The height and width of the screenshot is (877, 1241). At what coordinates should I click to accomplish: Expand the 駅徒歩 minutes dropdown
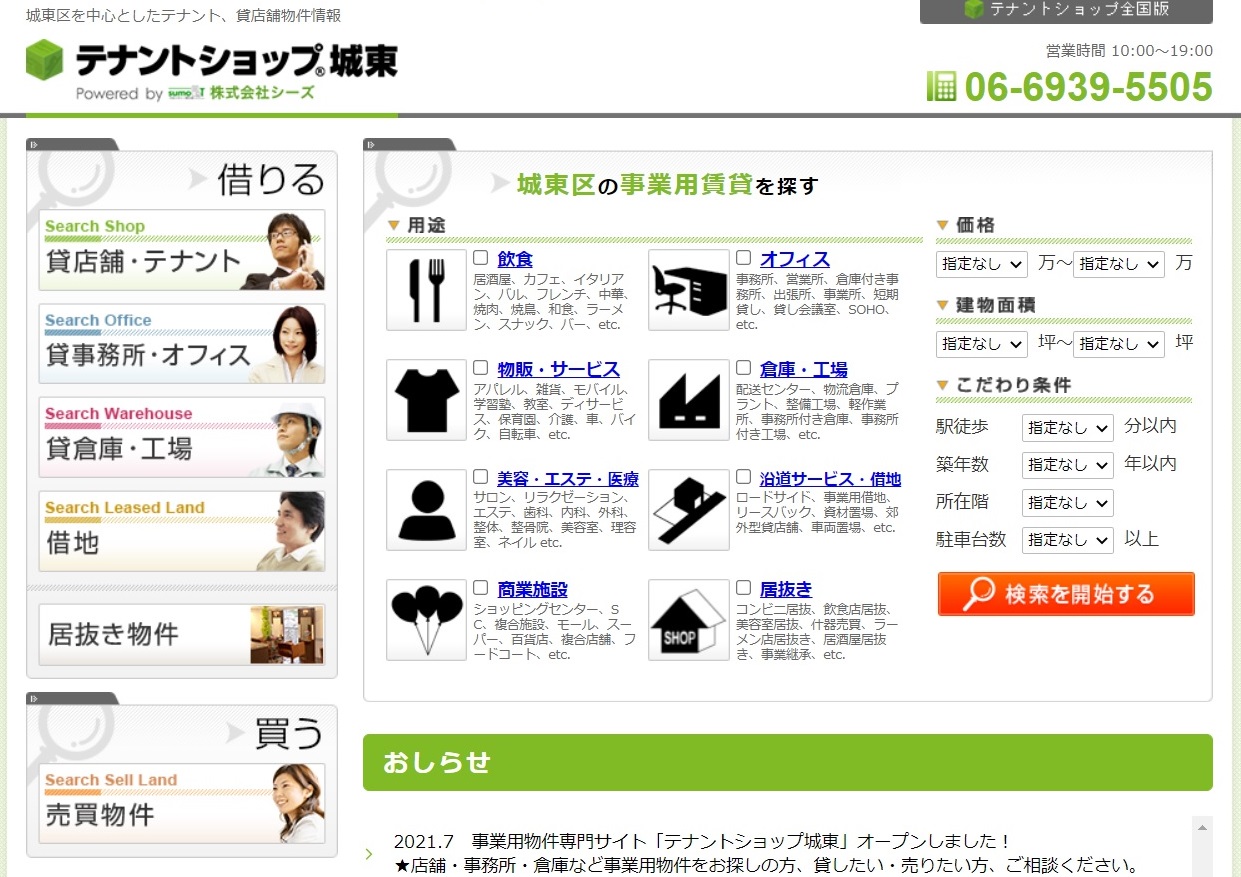point(1067,428)
